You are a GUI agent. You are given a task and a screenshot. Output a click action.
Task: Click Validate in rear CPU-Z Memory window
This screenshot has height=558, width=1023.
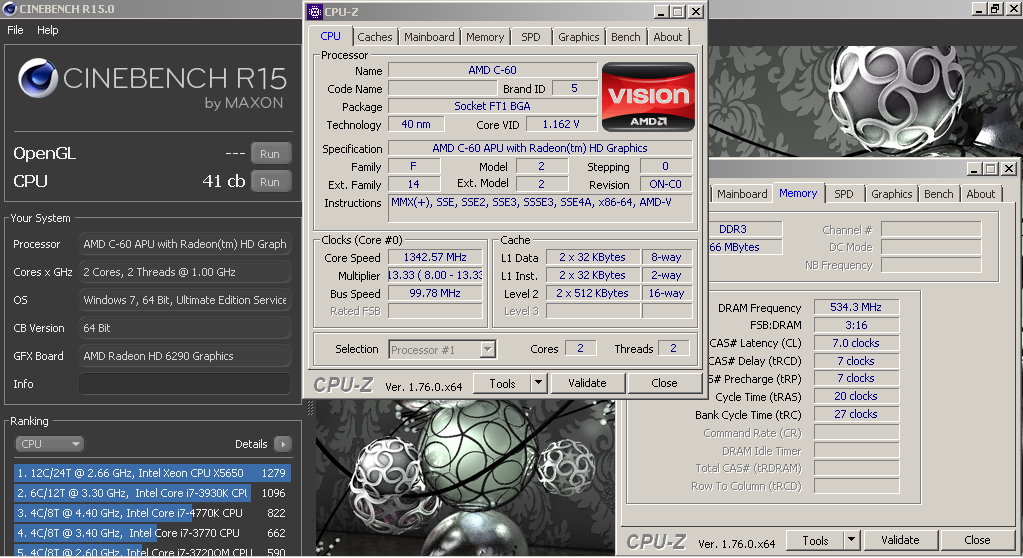[900, 540]
